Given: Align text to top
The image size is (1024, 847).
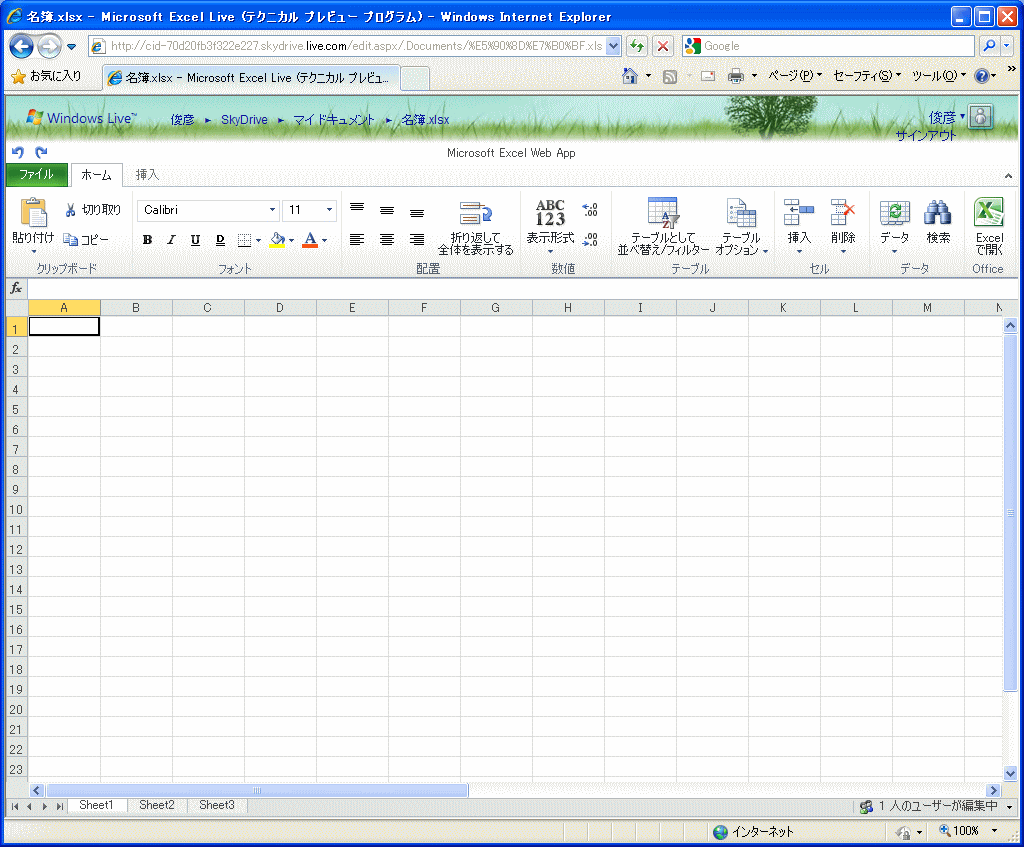Looking at the screenshot, I should tap(357, 208).
